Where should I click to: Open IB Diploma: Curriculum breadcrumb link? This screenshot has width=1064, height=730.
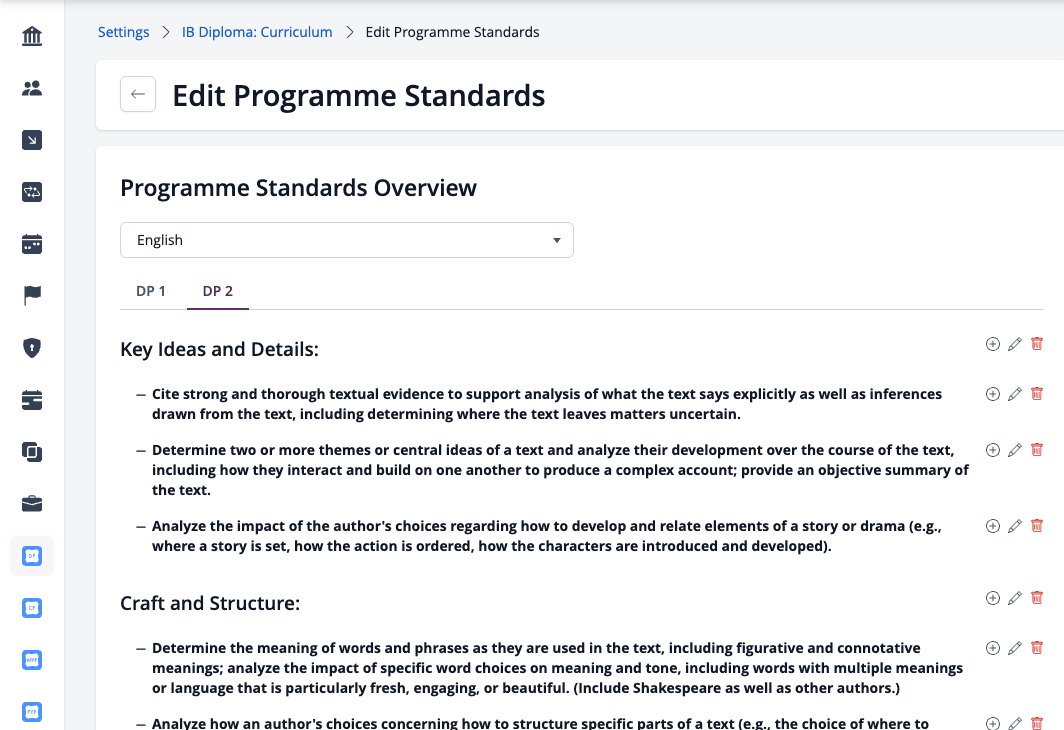[257, 32]
